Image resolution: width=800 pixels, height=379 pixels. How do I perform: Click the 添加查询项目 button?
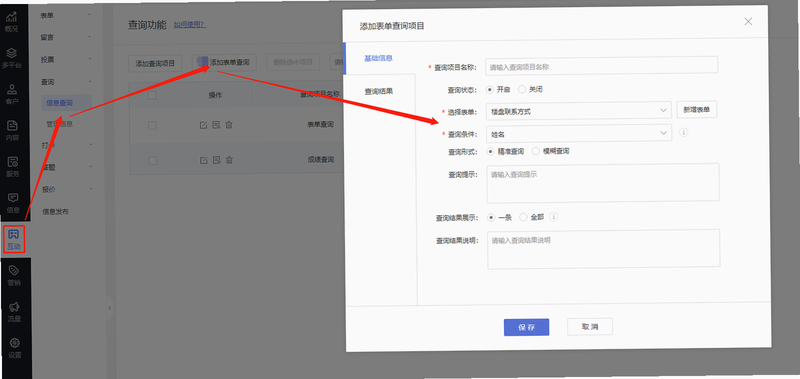point(155,63)
